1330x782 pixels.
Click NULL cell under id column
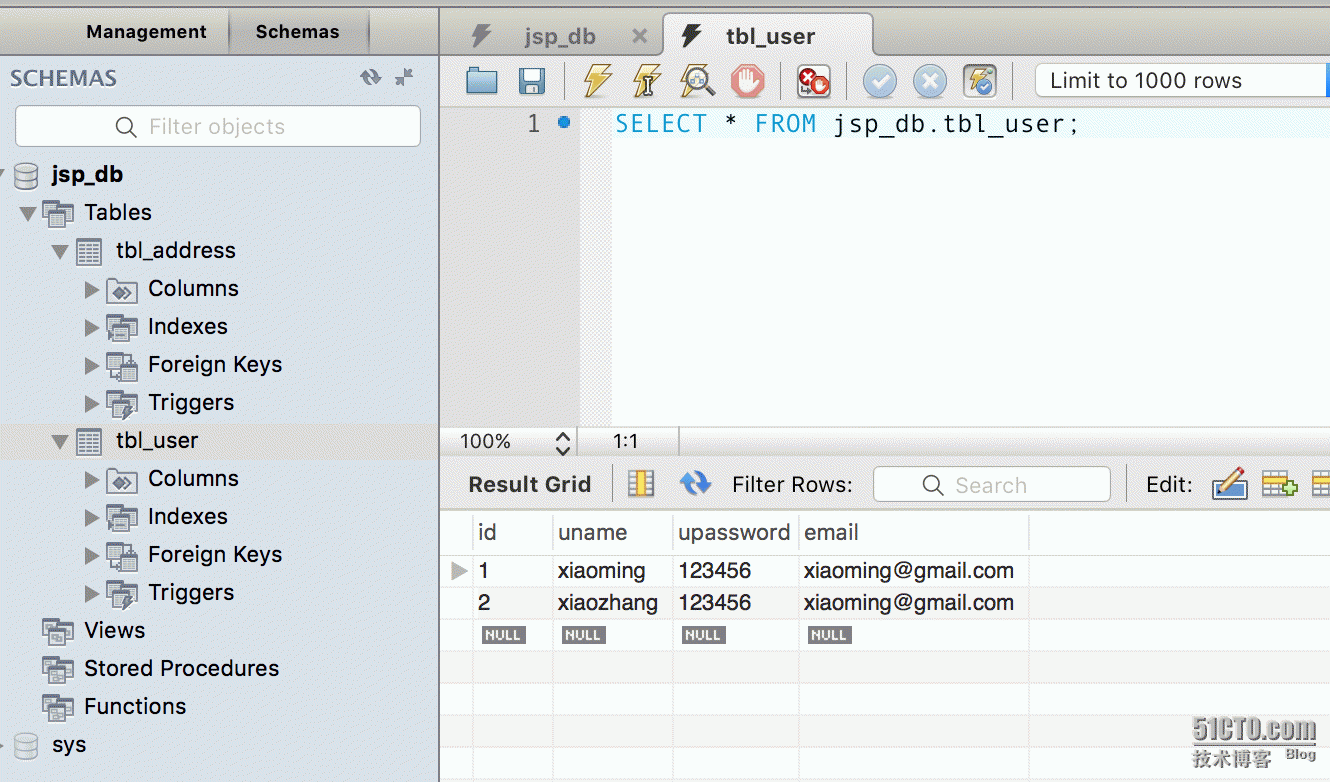coord(503,635)
